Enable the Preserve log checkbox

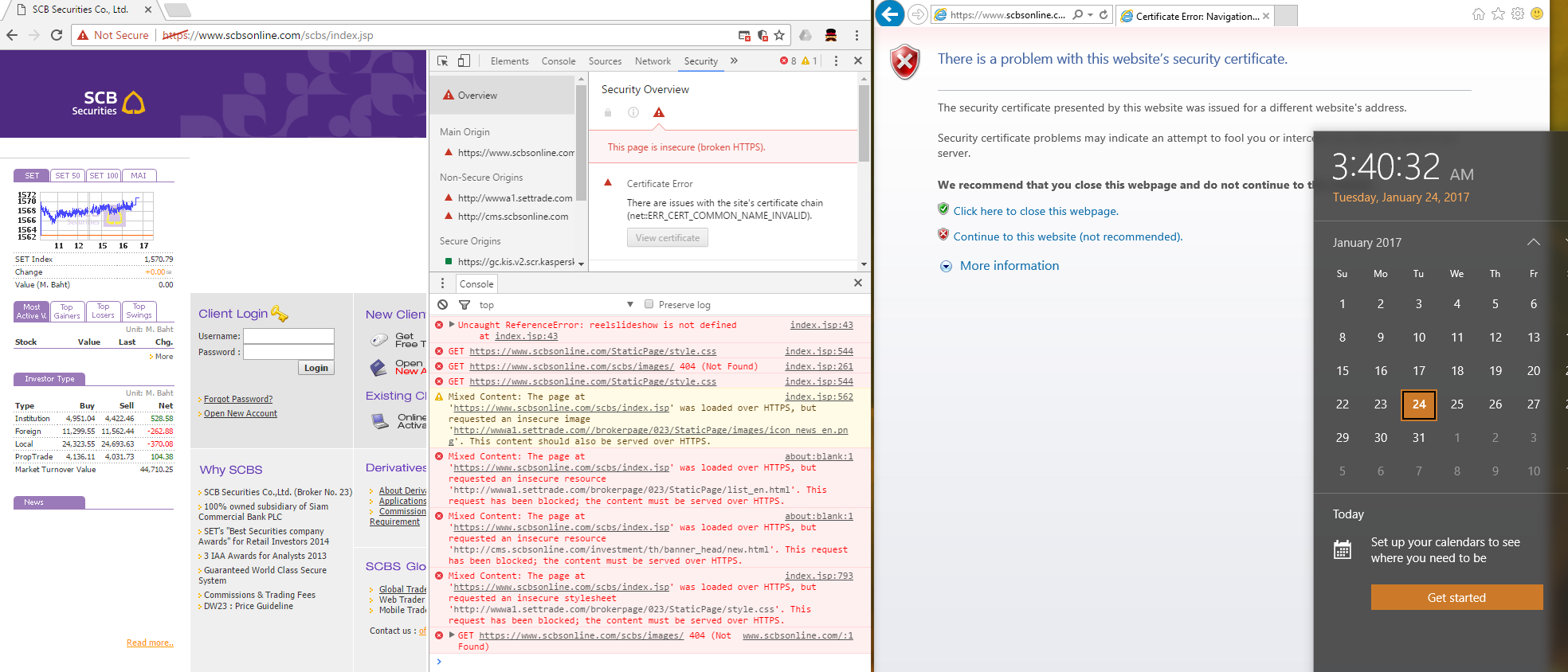point(649,304)
